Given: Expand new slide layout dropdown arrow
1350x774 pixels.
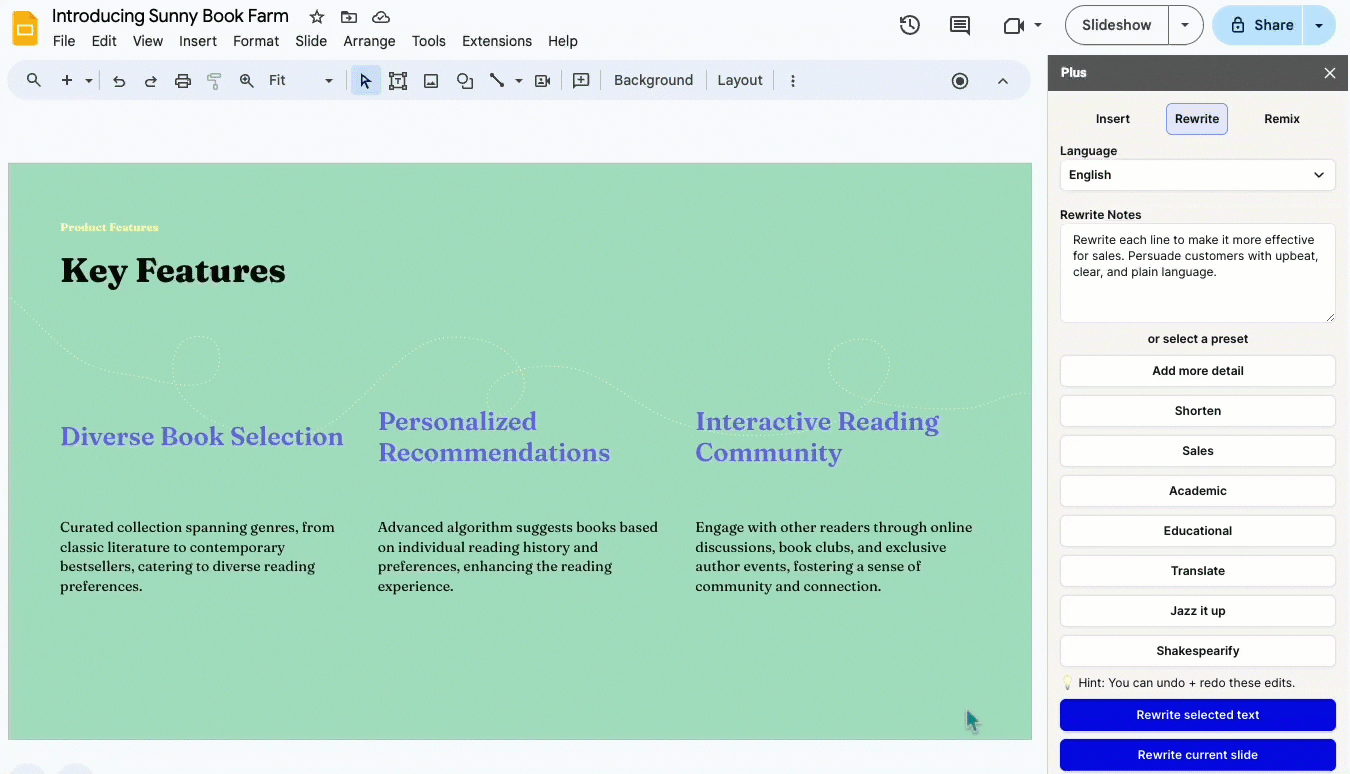Looking at the screenshot, I should [89, 81].
